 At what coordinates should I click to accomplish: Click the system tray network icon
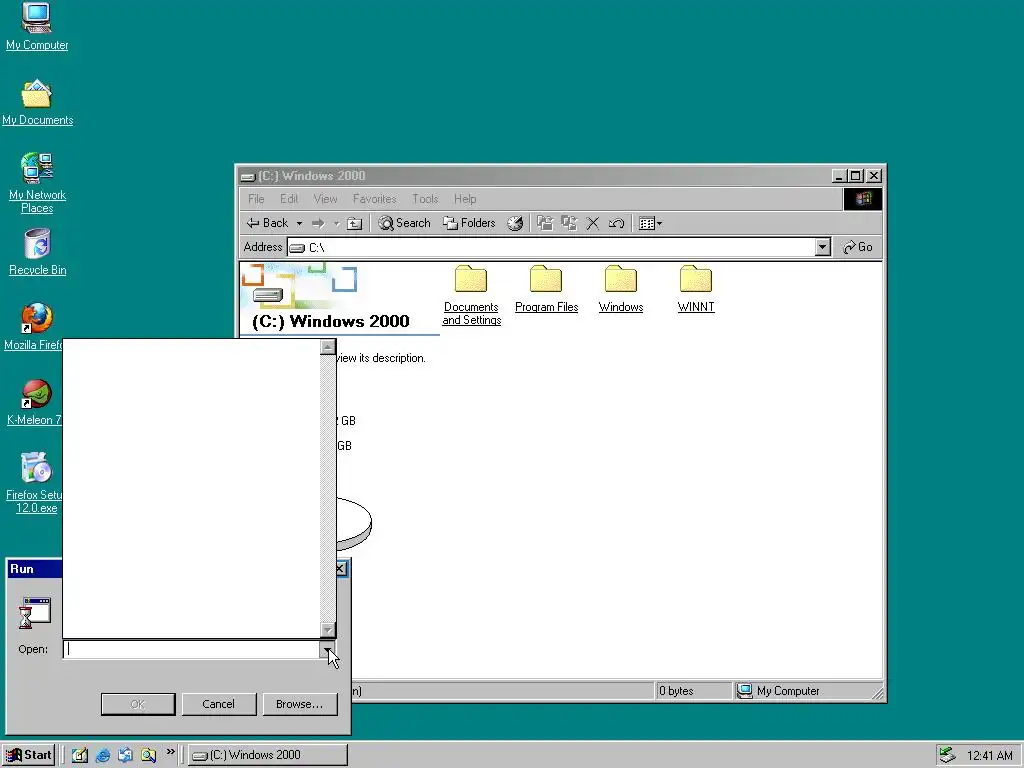(x=947, y=755)
